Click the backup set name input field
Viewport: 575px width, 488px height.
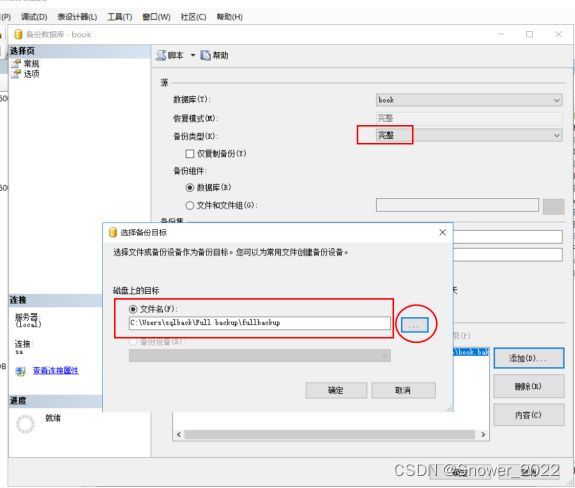(x=508, y=236)
